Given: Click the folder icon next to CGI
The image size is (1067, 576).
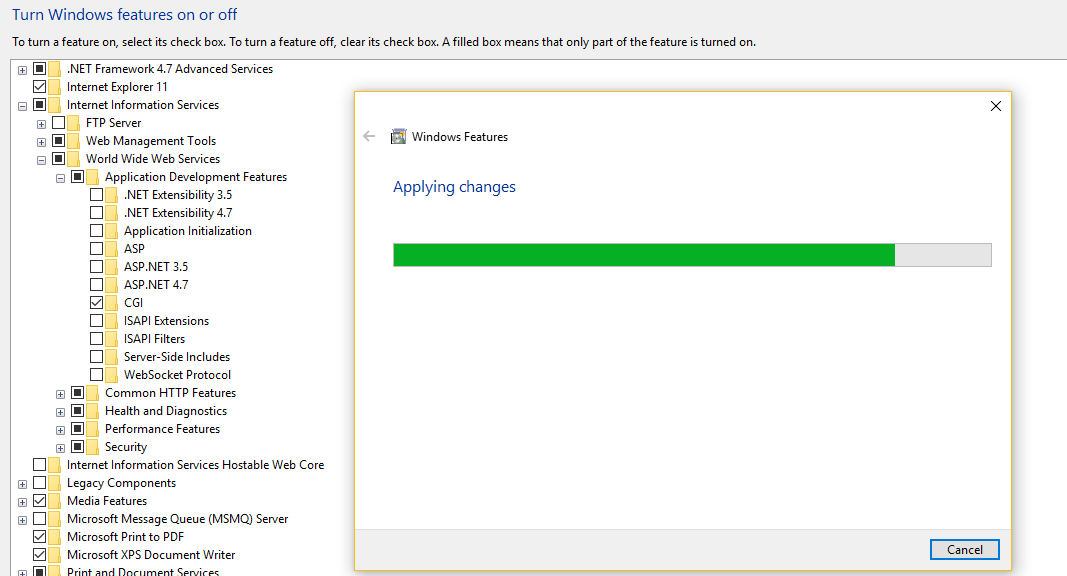Looking at the screenshot, I should (112, 303).
